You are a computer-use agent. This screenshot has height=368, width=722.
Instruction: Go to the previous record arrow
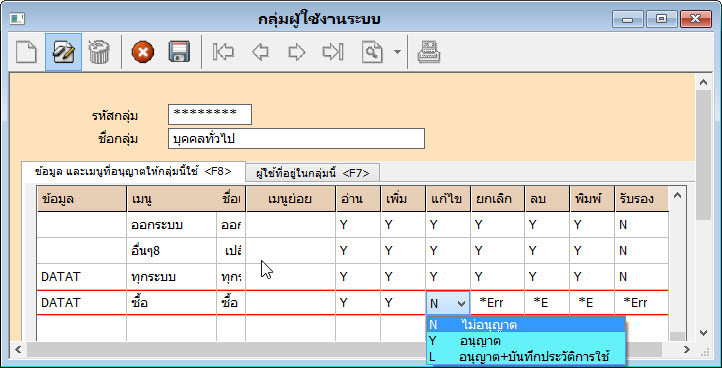point(260,52)
